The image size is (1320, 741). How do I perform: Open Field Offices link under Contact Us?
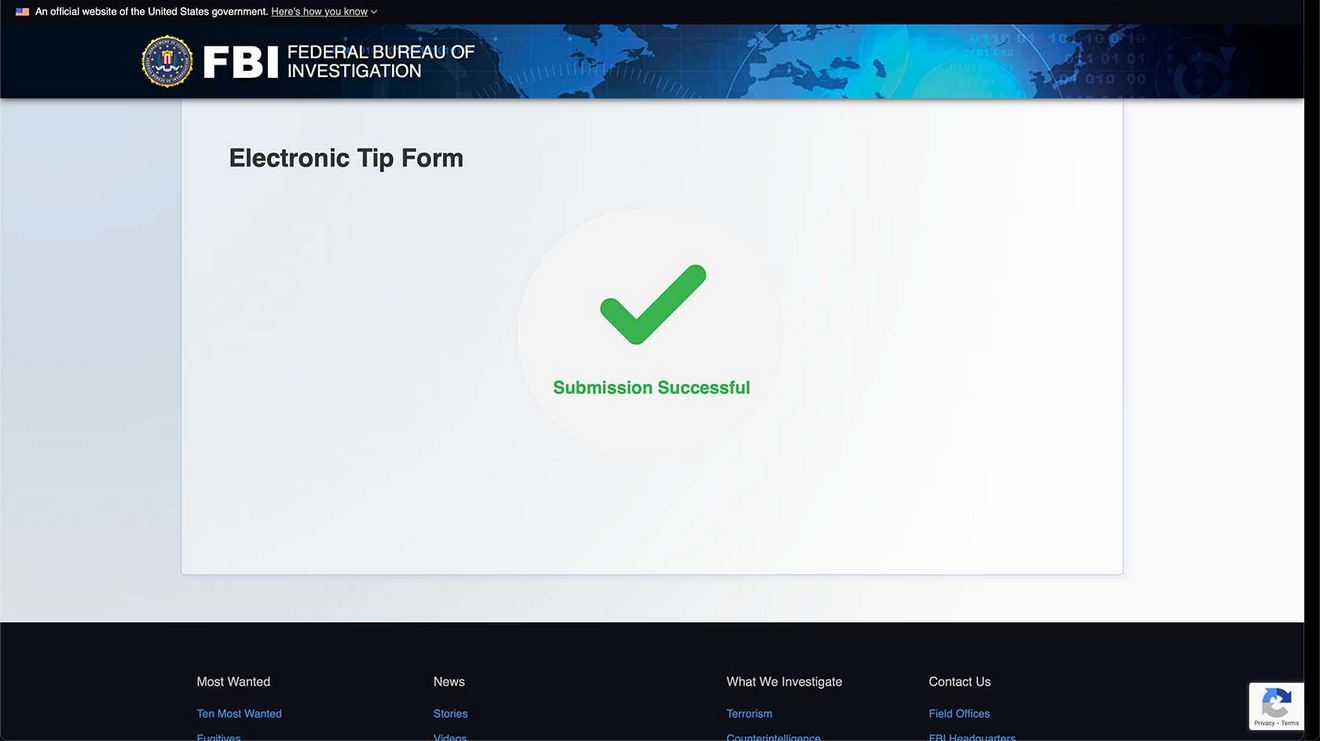coord(959,714)
